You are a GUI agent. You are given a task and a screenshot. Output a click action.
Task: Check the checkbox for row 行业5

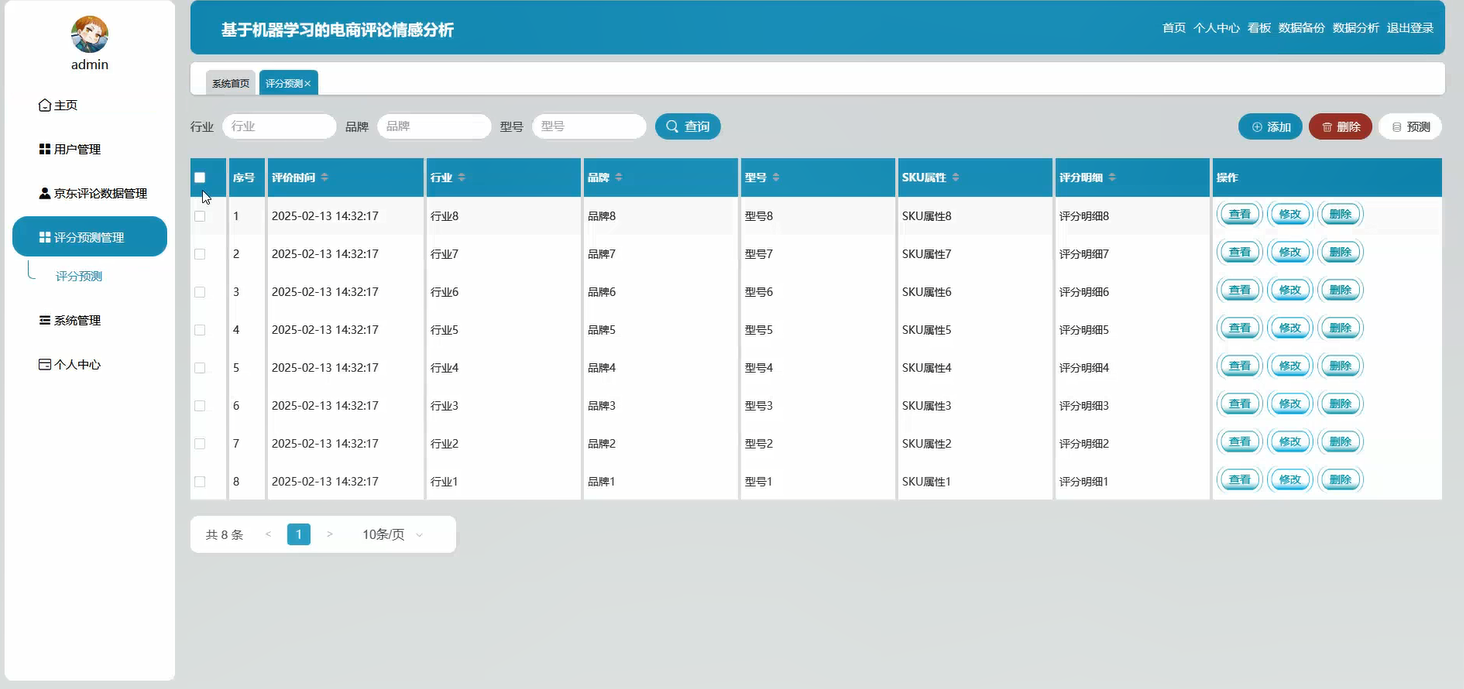200,330
